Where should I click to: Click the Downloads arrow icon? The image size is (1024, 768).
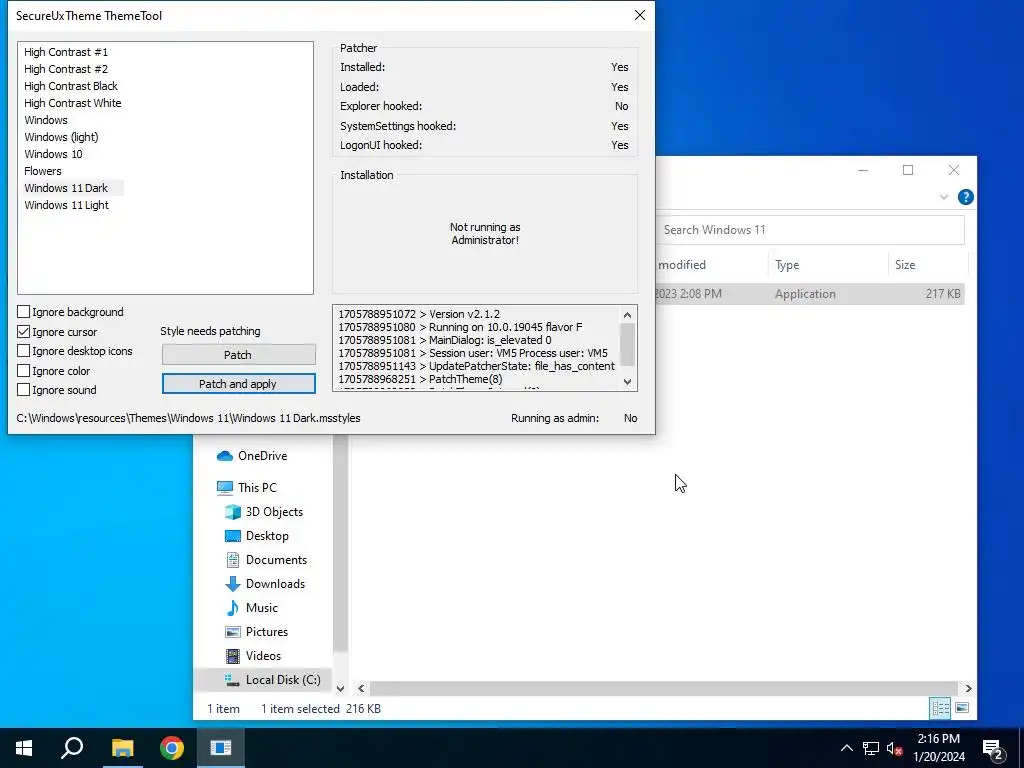[x=232, y=584]
